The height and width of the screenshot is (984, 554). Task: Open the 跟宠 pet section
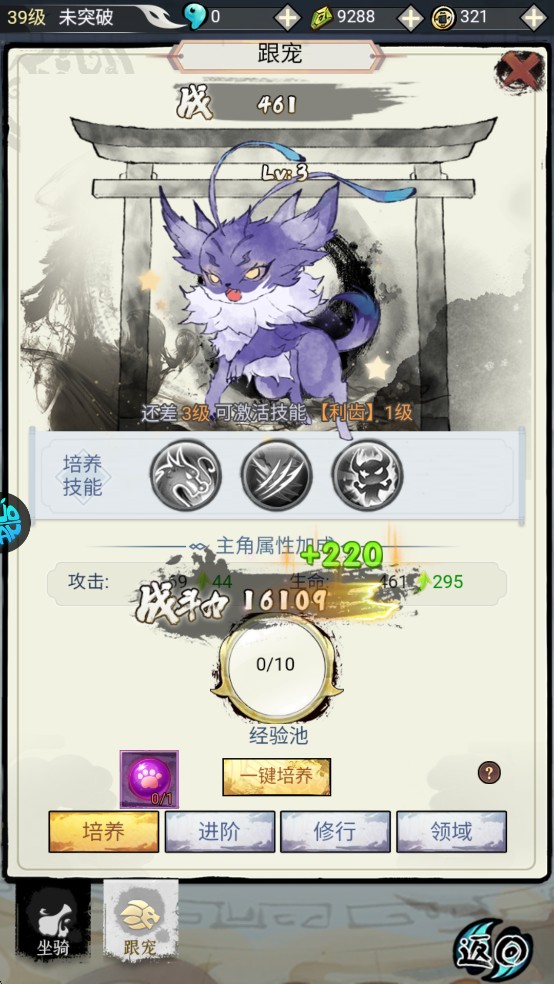[x=141, y=921]
